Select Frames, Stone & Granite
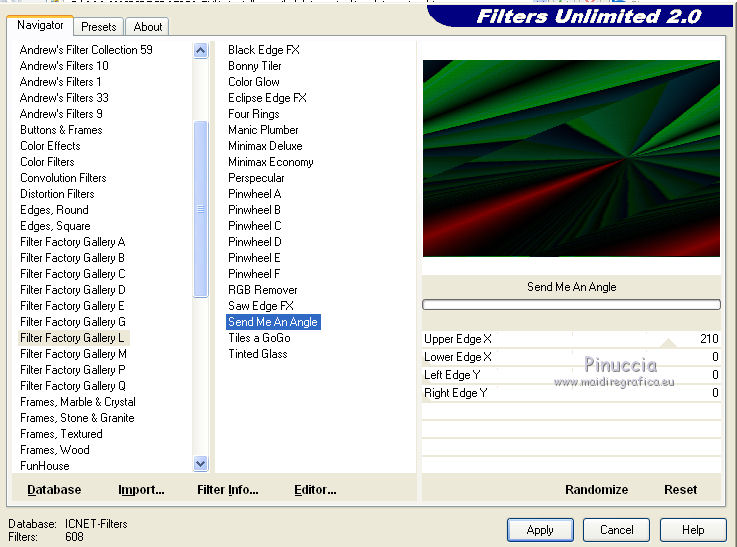Screen dimensions: 737x547 [77, 417]
